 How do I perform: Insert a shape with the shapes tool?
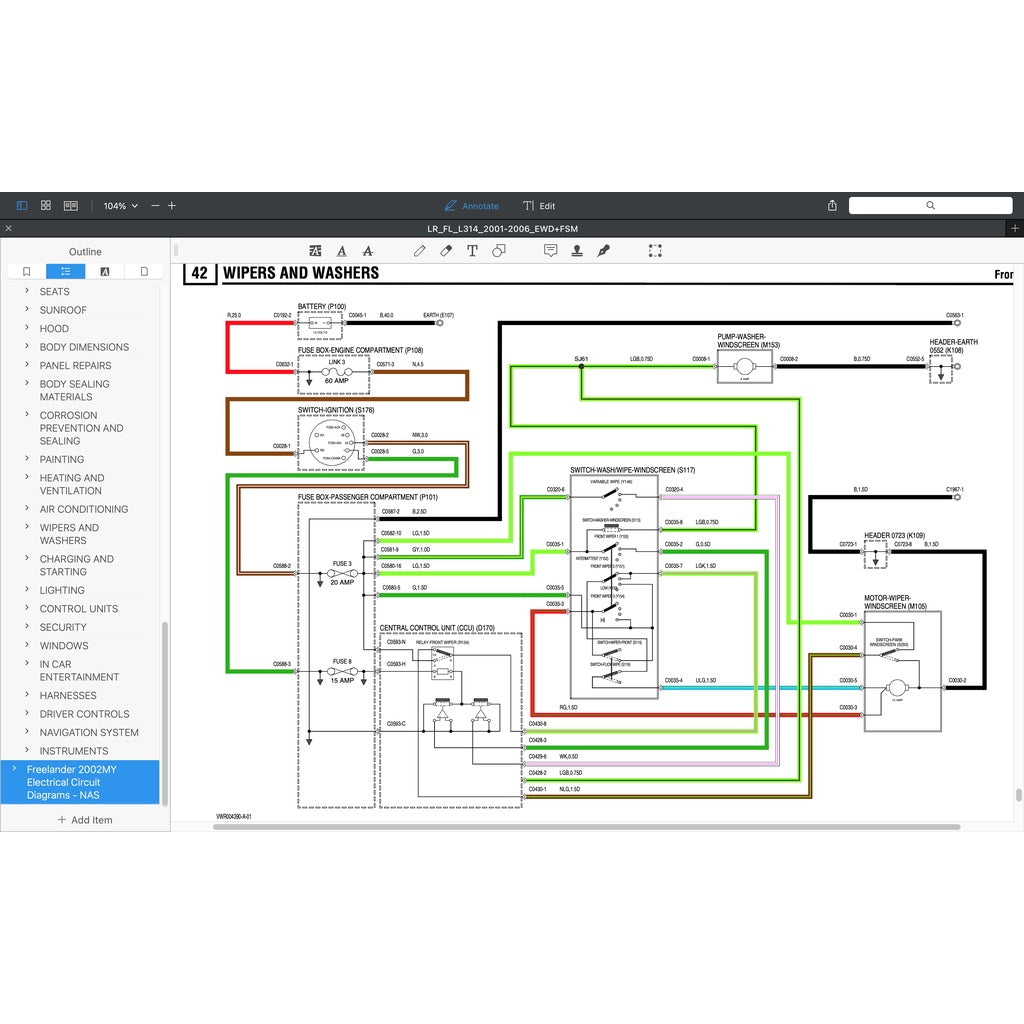coord(499,251)
